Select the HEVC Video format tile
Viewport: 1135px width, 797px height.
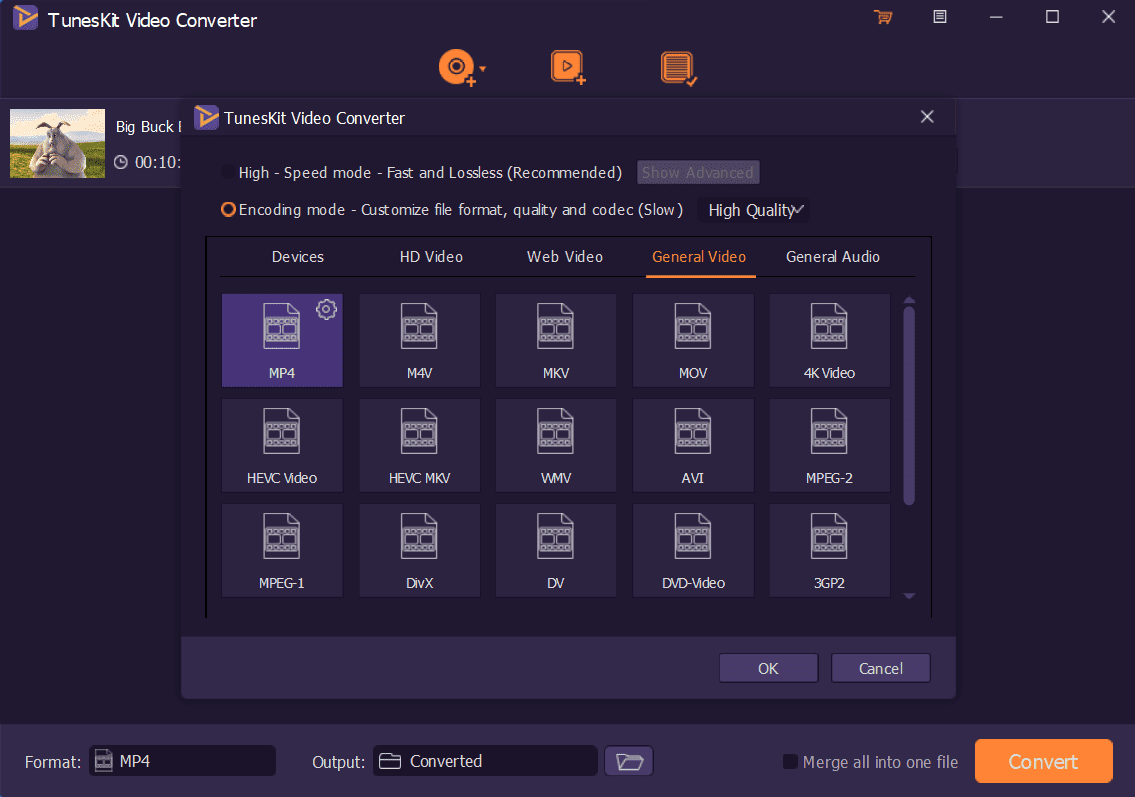(282, 445)
